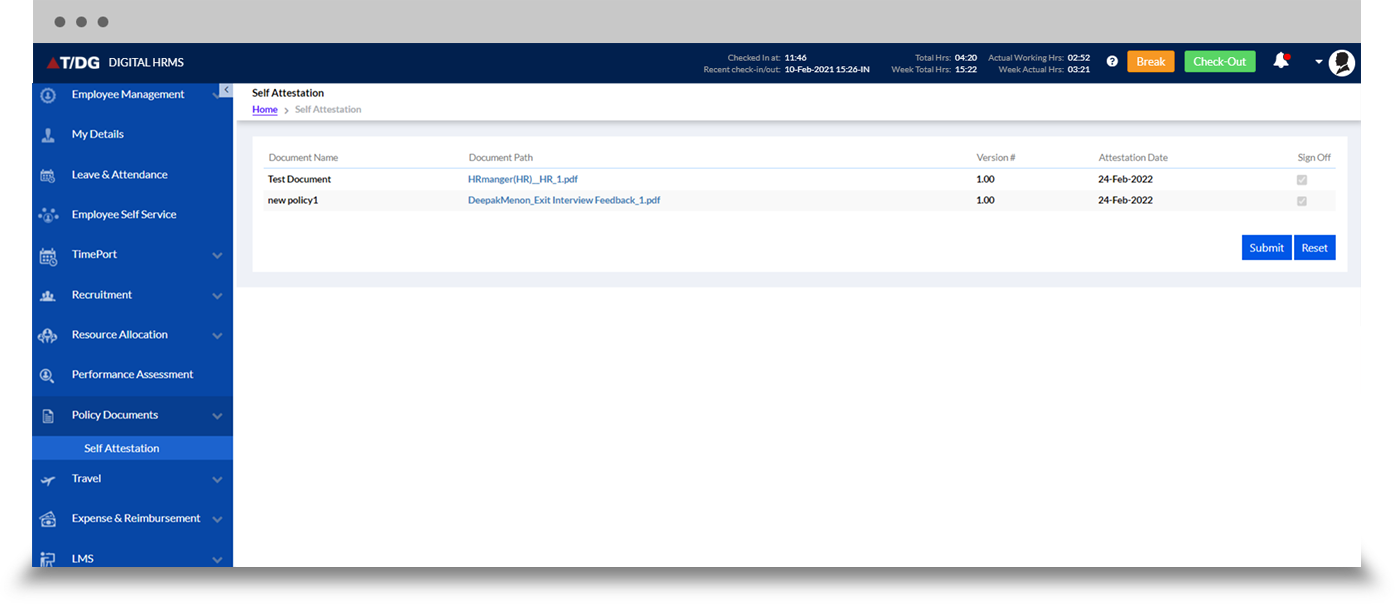Click the Self Attestation page heading
The width and height of the screenshot is (1395, 604).
(288, 93)
